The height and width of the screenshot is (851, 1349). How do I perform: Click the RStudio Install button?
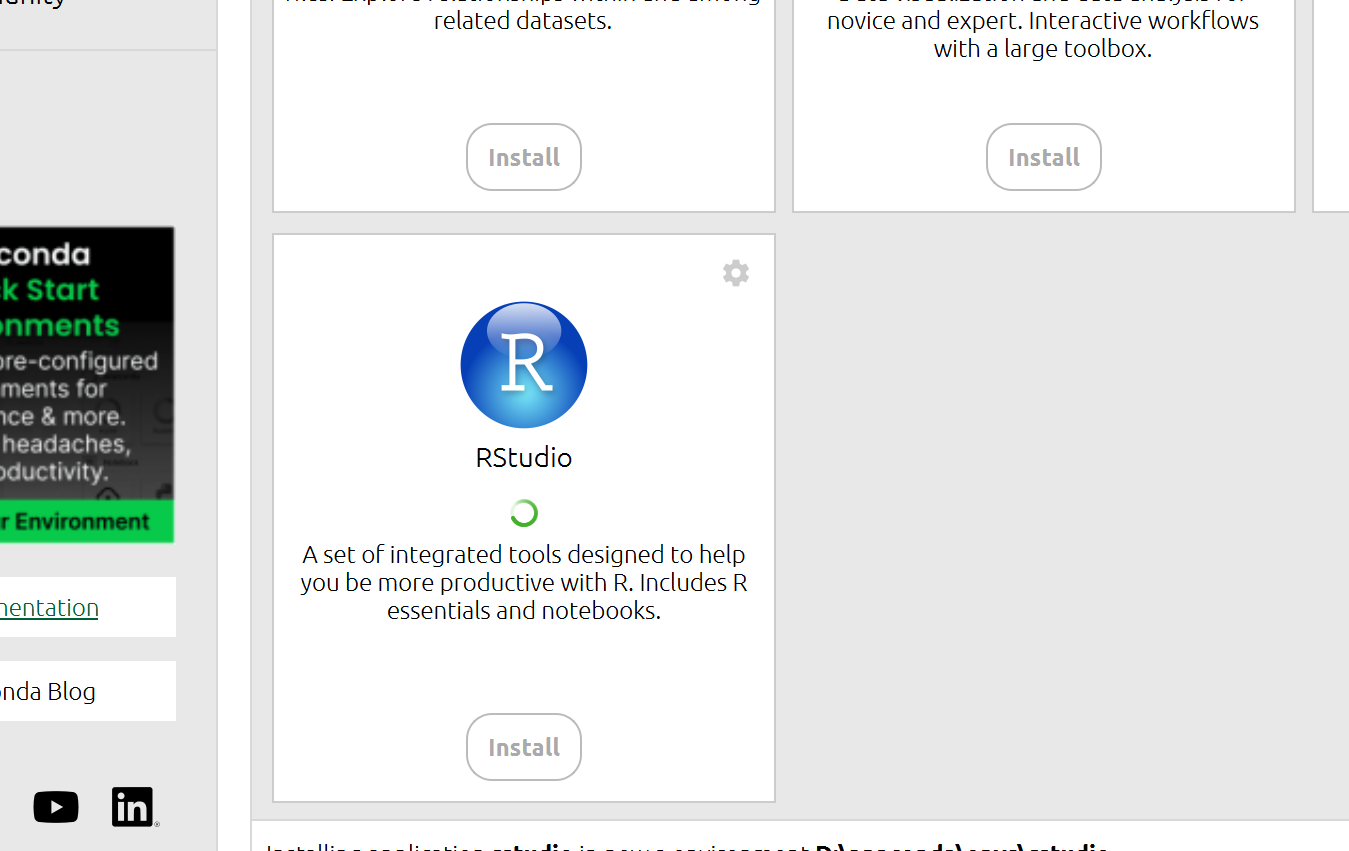tap(524, 747)
